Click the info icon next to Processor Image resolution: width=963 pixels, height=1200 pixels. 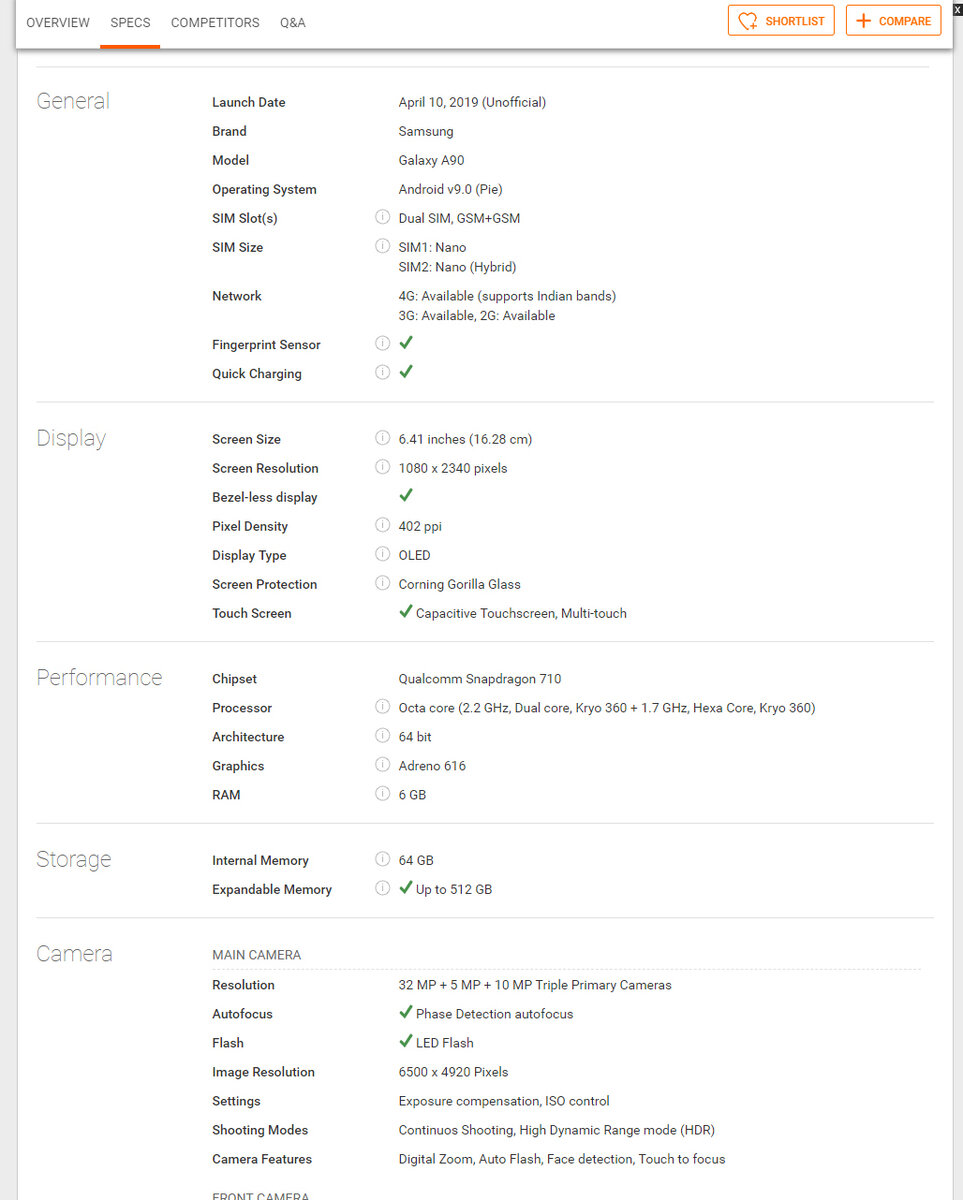coord(382,707)
